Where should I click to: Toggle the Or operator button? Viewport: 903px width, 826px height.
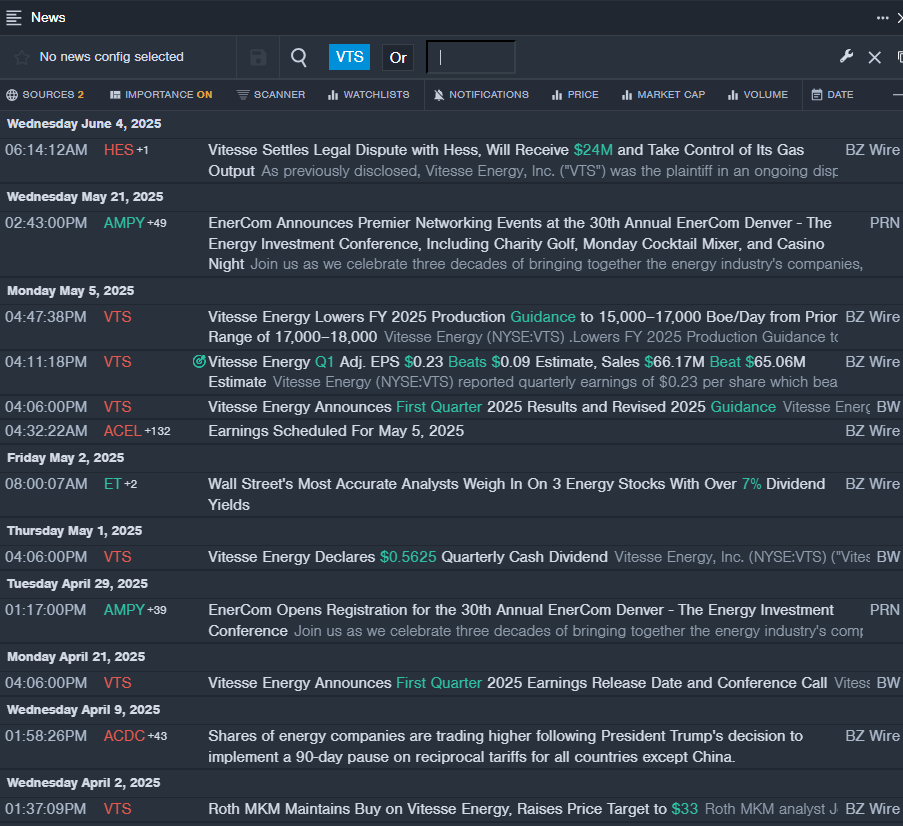click(398, 58)
